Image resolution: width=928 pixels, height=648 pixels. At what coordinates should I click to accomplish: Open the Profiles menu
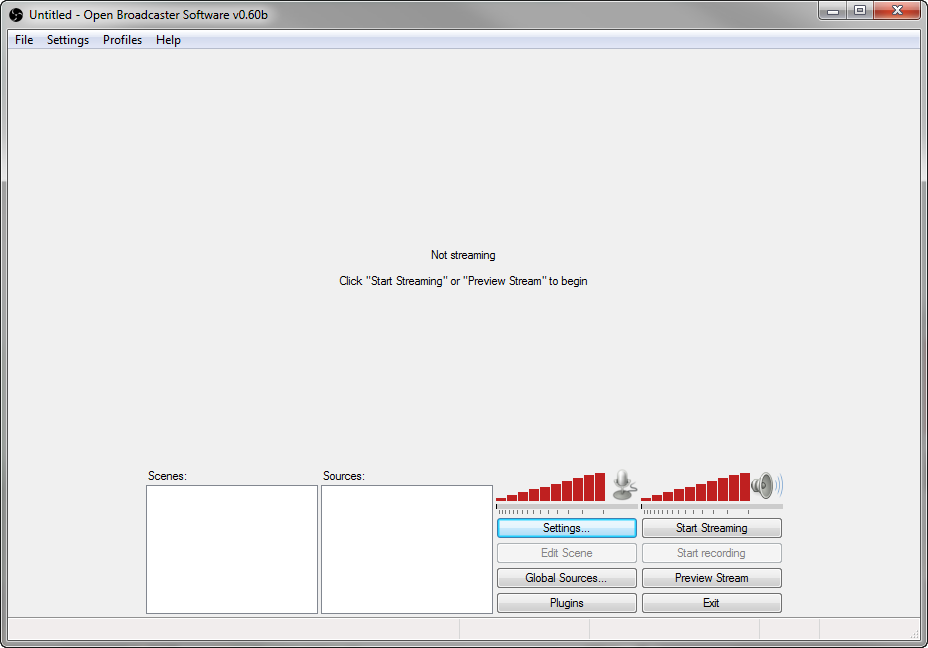pos(123,40)
